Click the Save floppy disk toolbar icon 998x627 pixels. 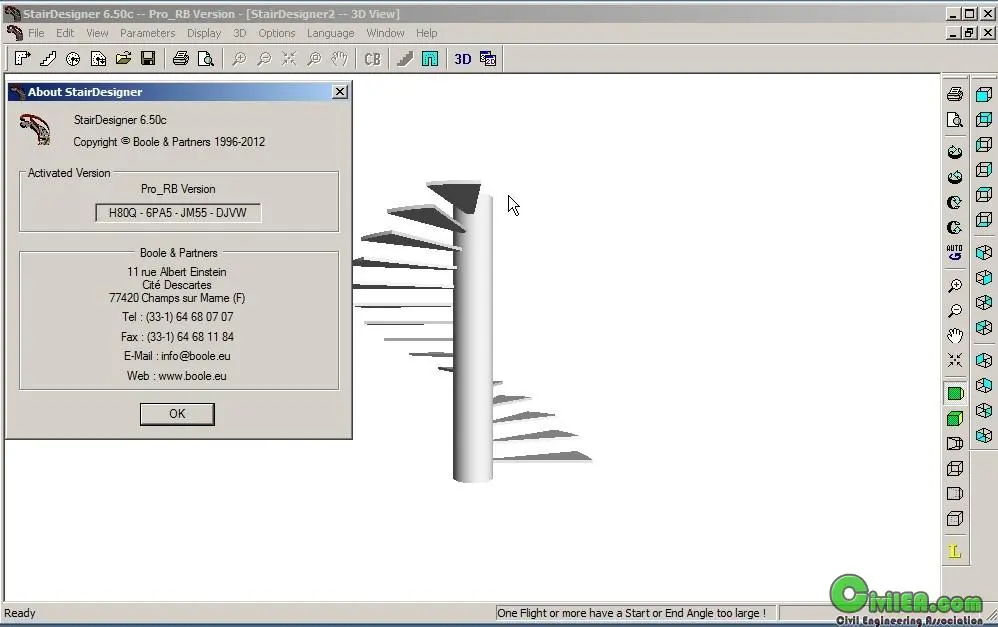tap(148, 59)
